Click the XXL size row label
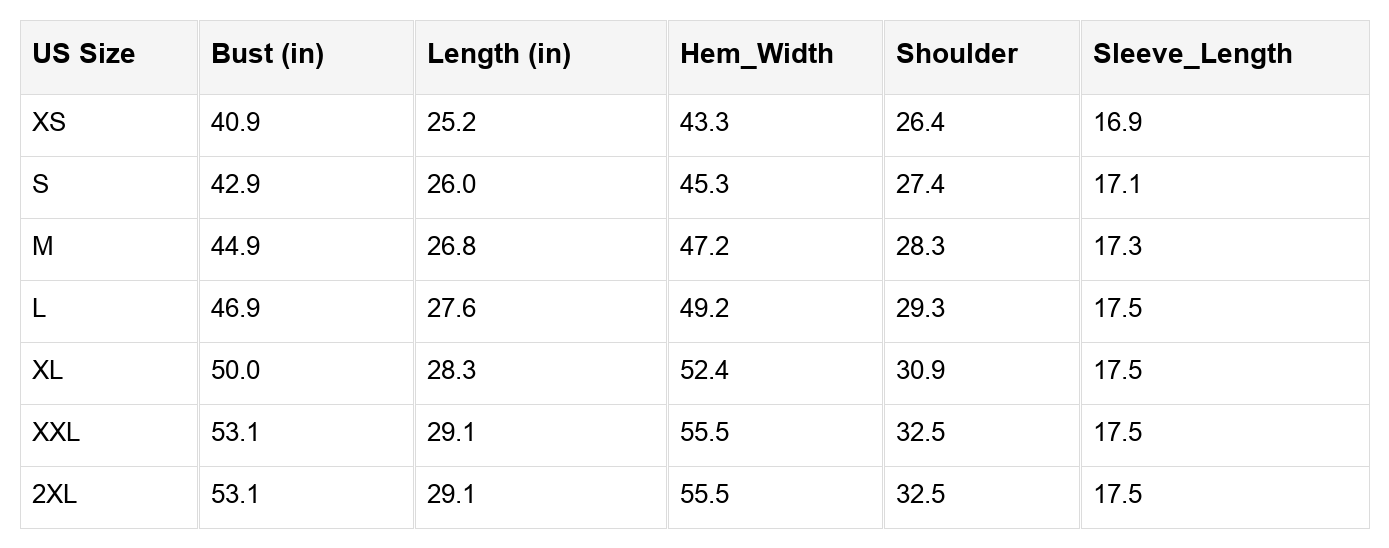1389x548 pixels. click(56, 433)
